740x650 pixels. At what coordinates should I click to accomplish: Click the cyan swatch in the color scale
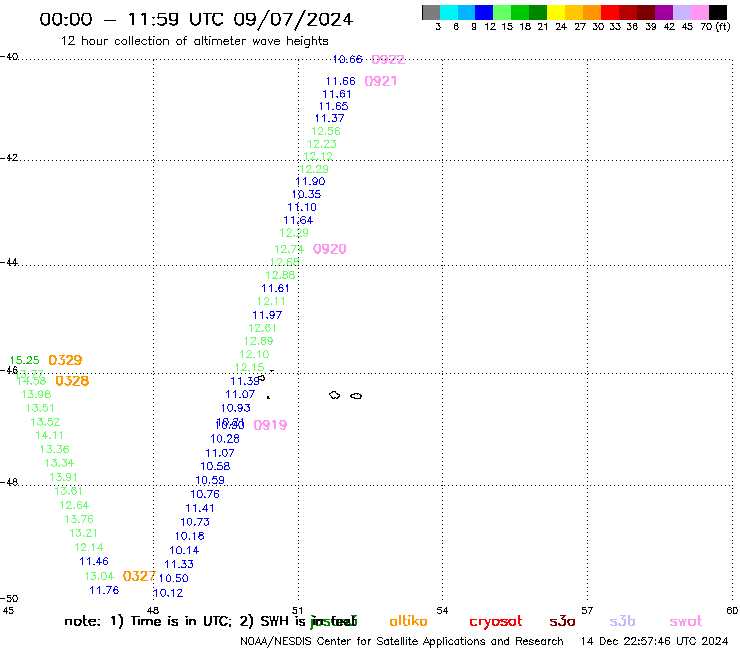449,12
